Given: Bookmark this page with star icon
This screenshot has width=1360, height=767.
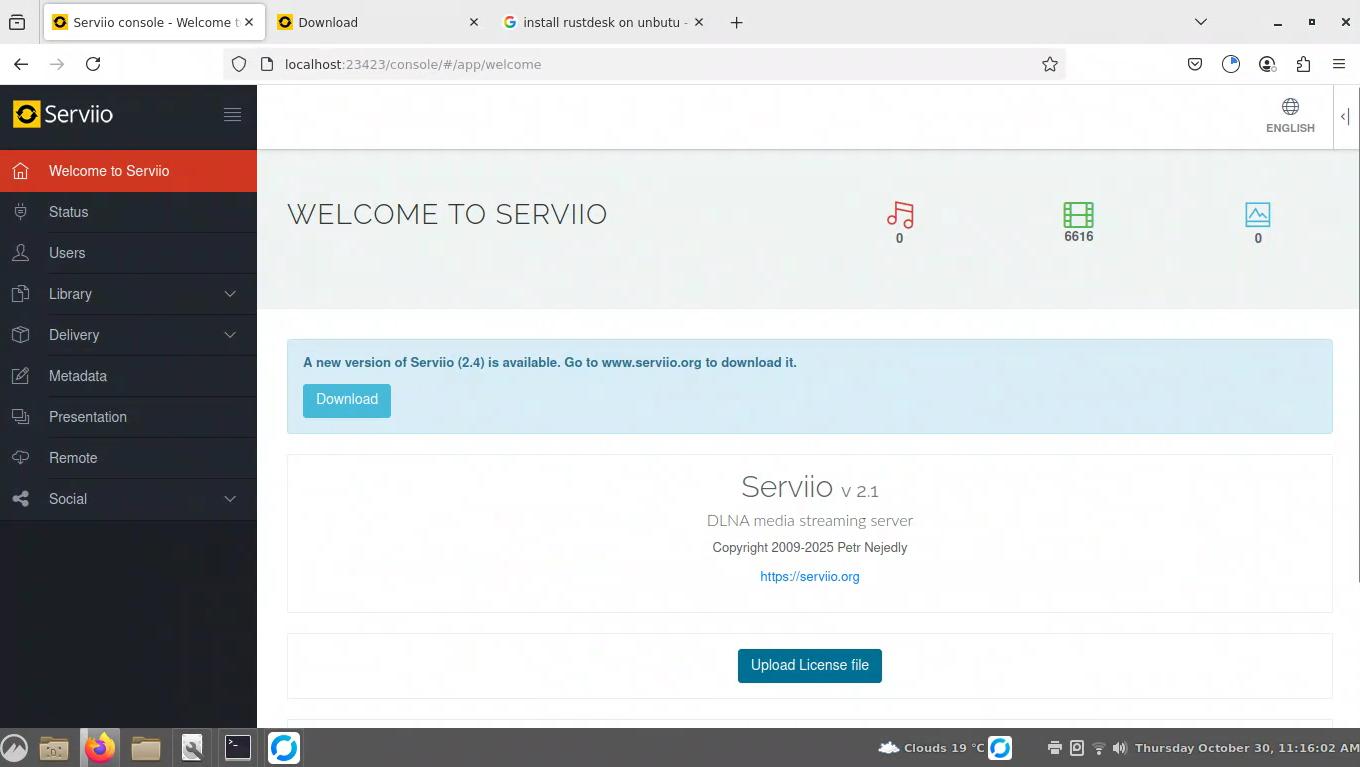Looking at the screenshot, I should point(1049,64).
